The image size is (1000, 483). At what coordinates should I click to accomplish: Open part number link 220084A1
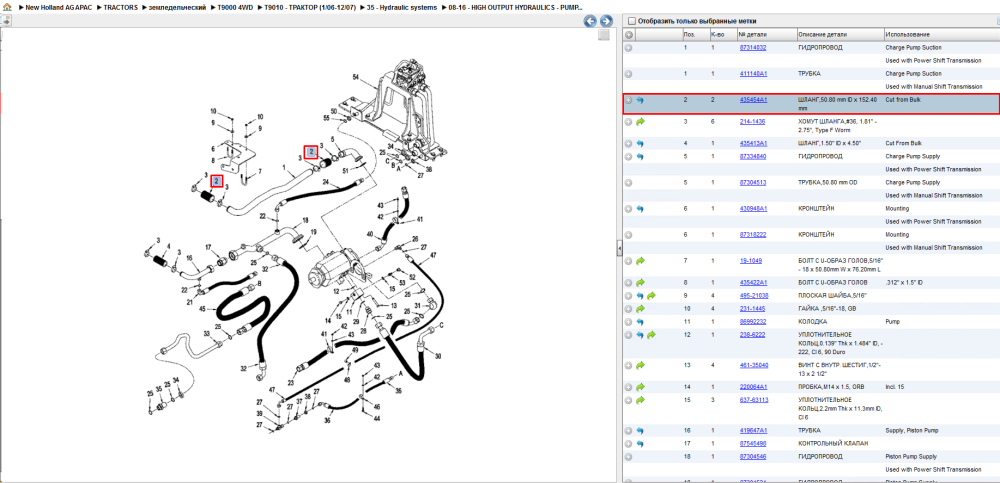point(753,387)
